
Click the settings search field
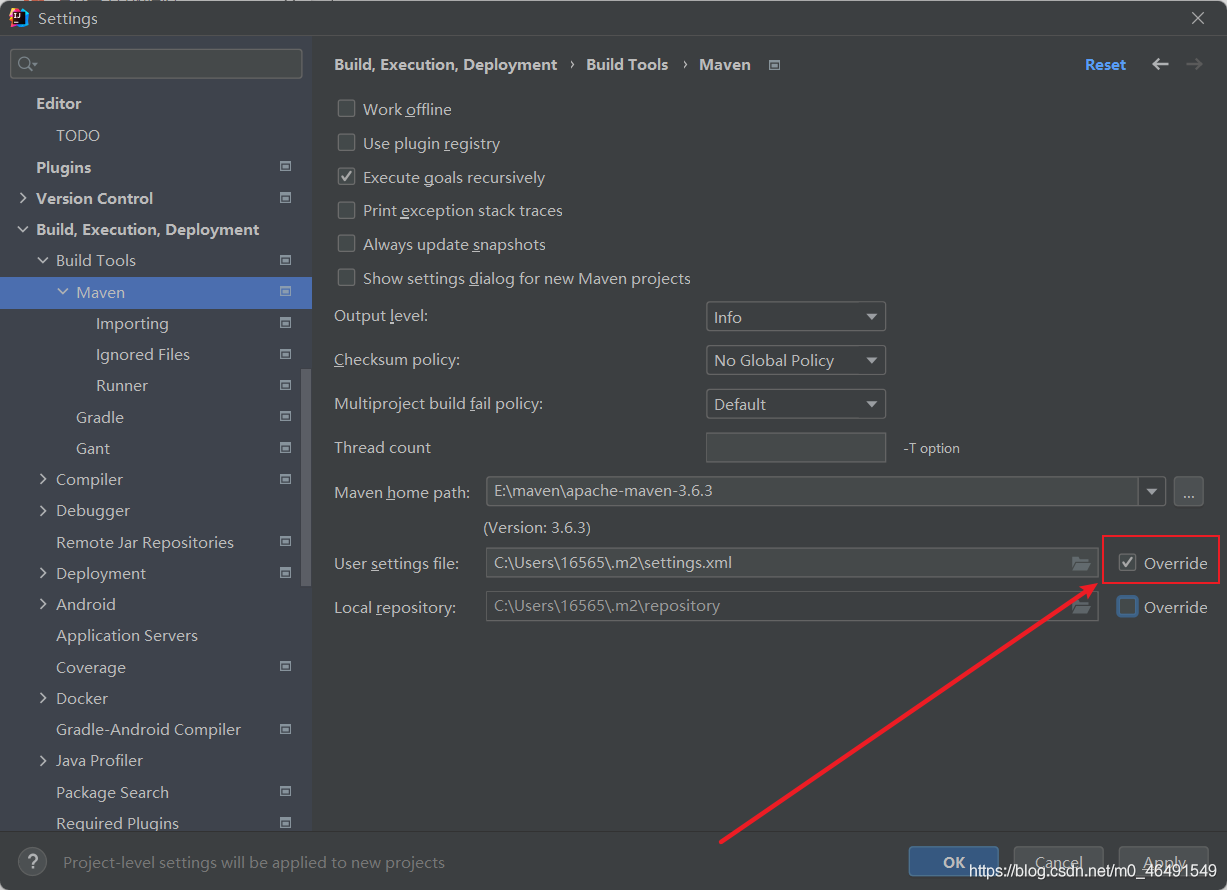[156, 64]
